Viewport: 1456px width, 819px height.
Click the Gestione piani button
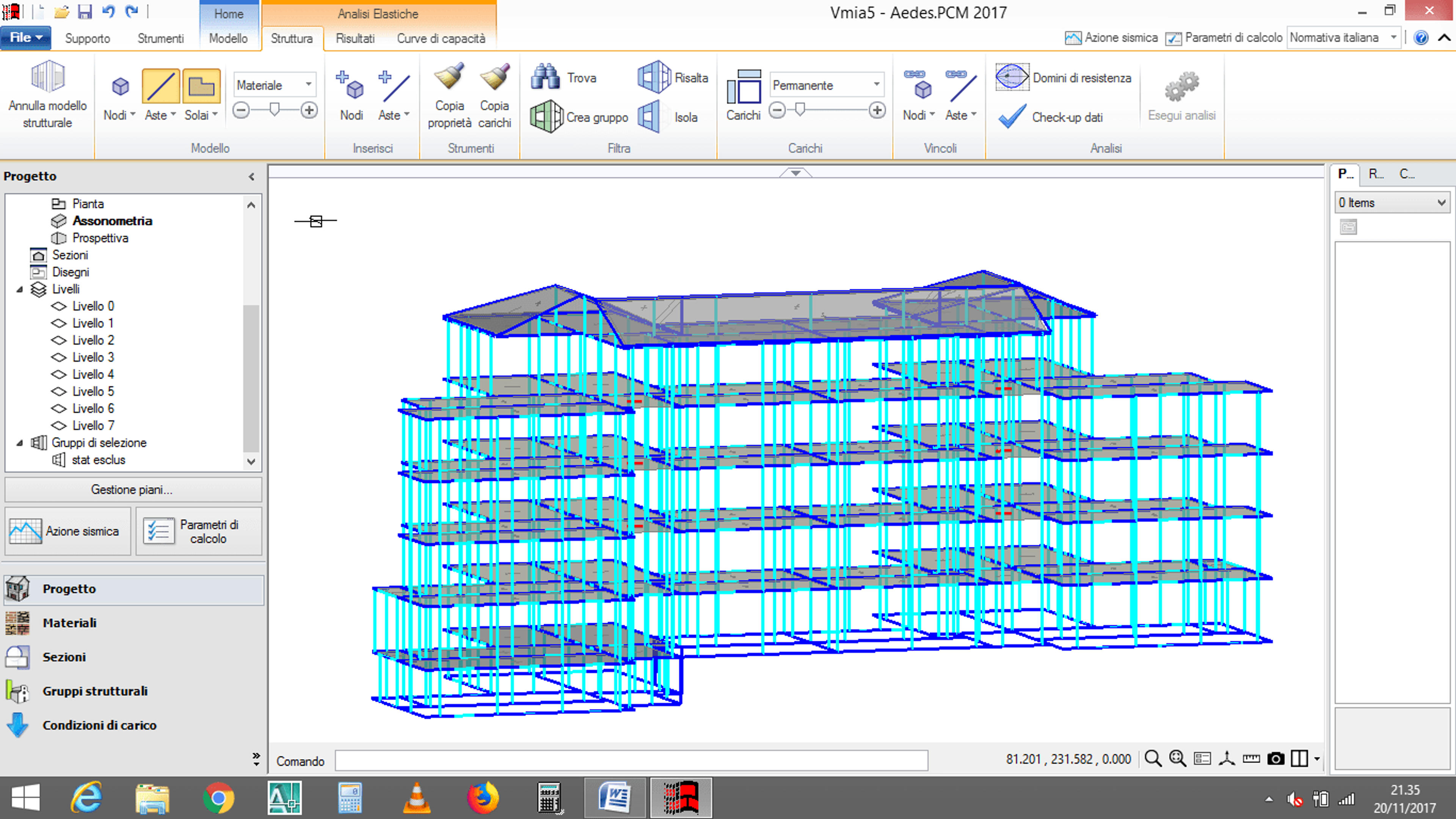pyautogui.click(x=133, y=490)
